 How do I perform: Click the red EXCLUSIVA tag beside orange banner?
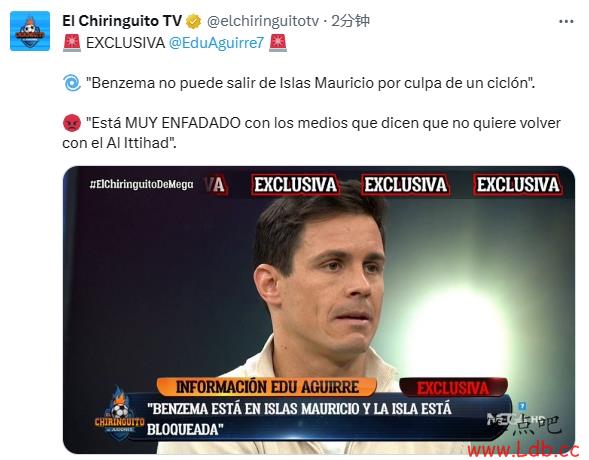[x=453, y=388]
